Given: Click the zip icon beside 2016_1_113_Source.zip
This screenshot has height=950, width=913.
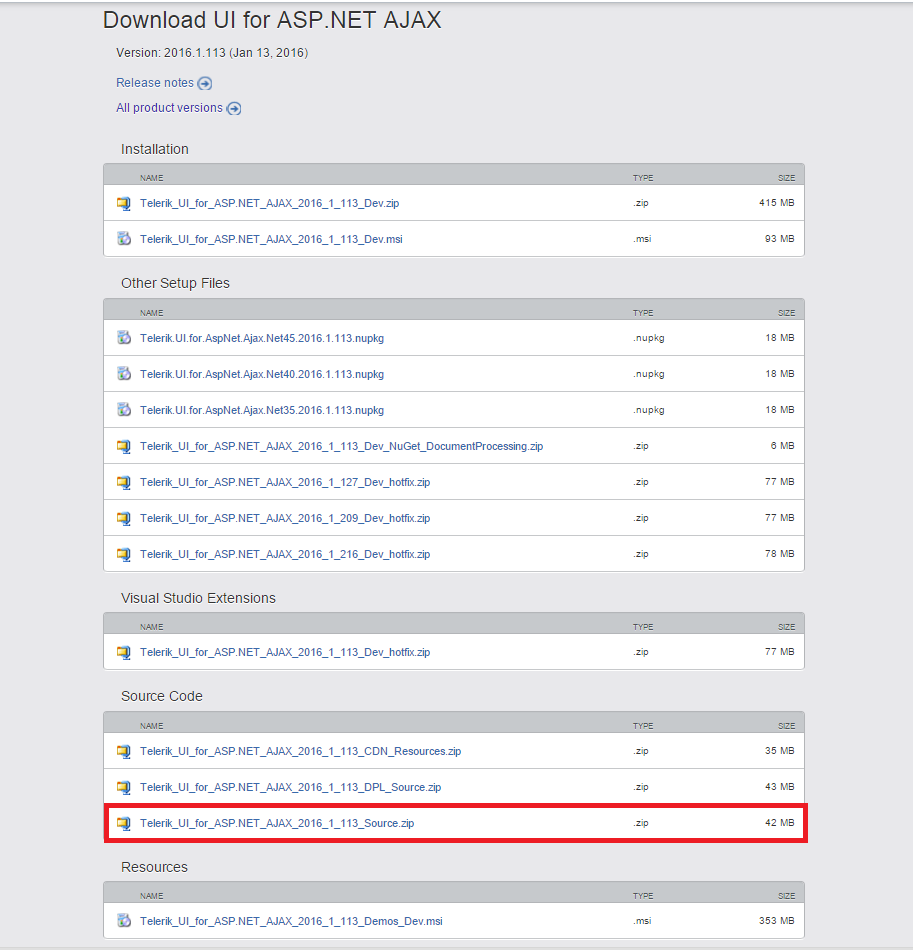Looking at the screenshot, I should (124, 823).
